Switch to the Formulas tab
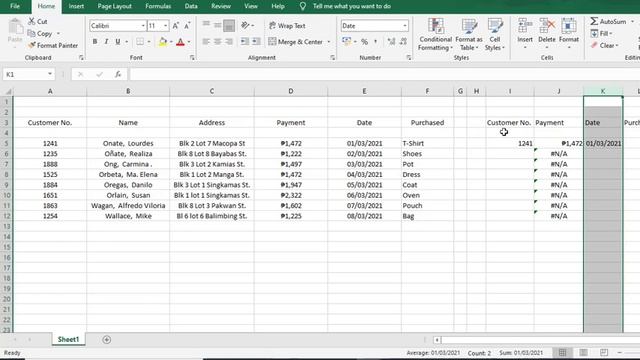Image resolution: width=640 pixels, height=360 pixels. coord(158,6)
